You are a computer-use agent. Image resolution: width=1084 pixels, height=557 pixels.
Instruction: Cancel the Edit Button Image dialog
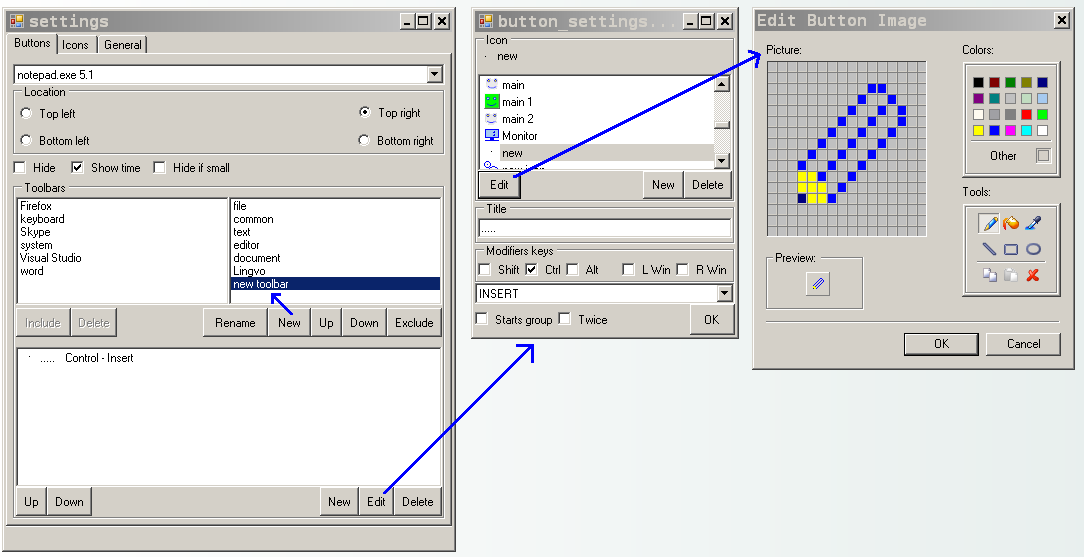1023,343
